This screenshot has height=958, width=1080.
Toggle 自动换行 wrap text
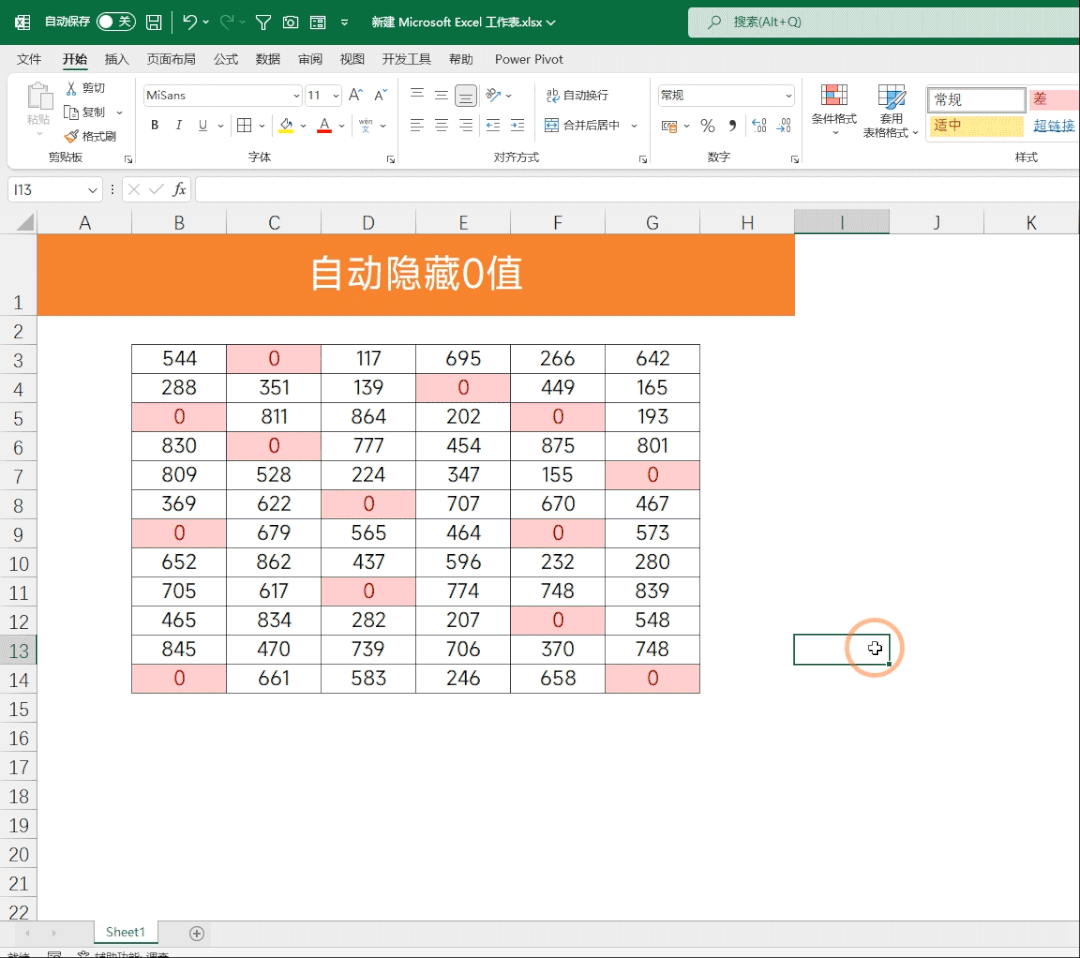pyautogui.click(x=577, y=95)
